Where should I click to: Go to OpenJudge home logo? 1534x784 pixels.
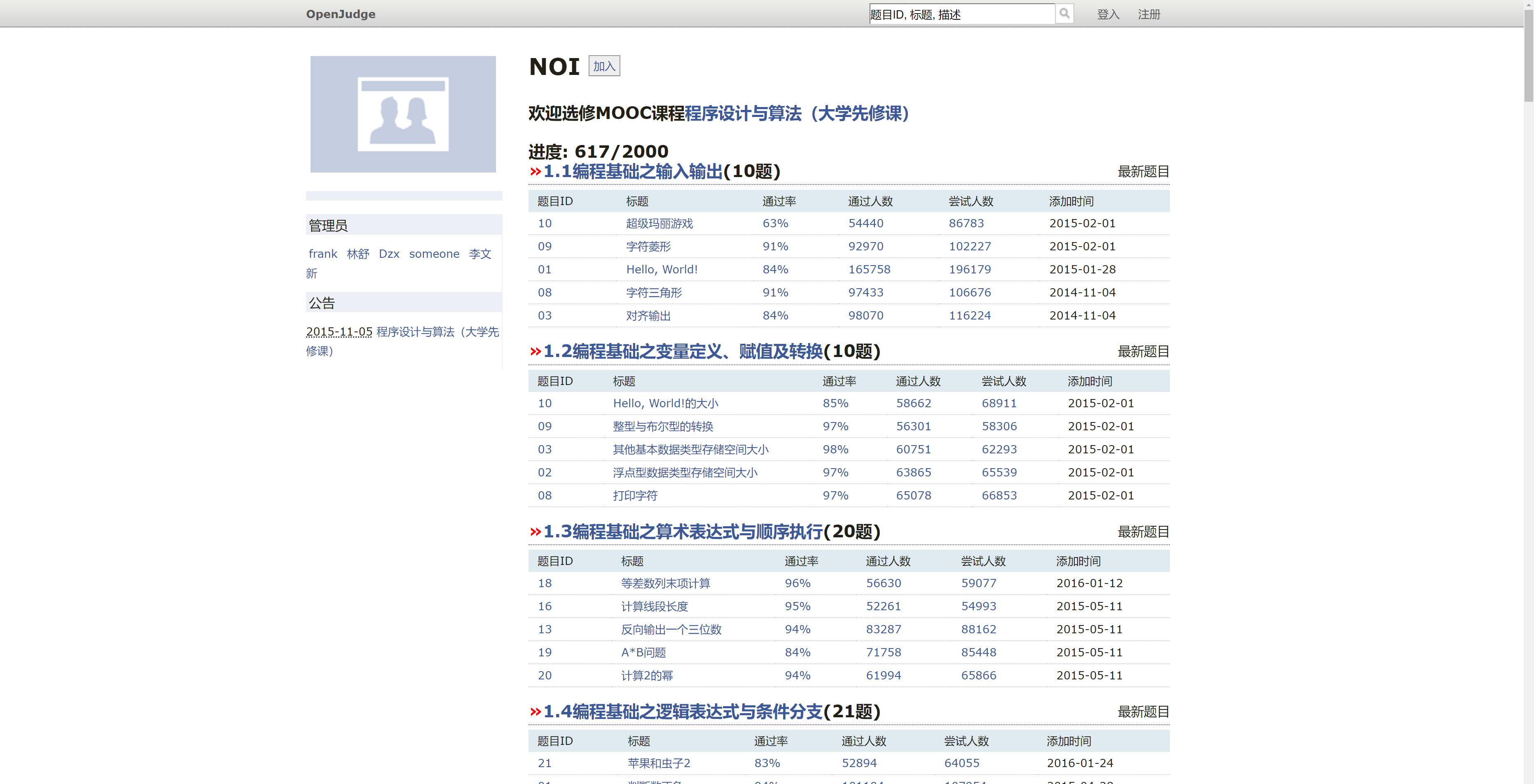341,14
